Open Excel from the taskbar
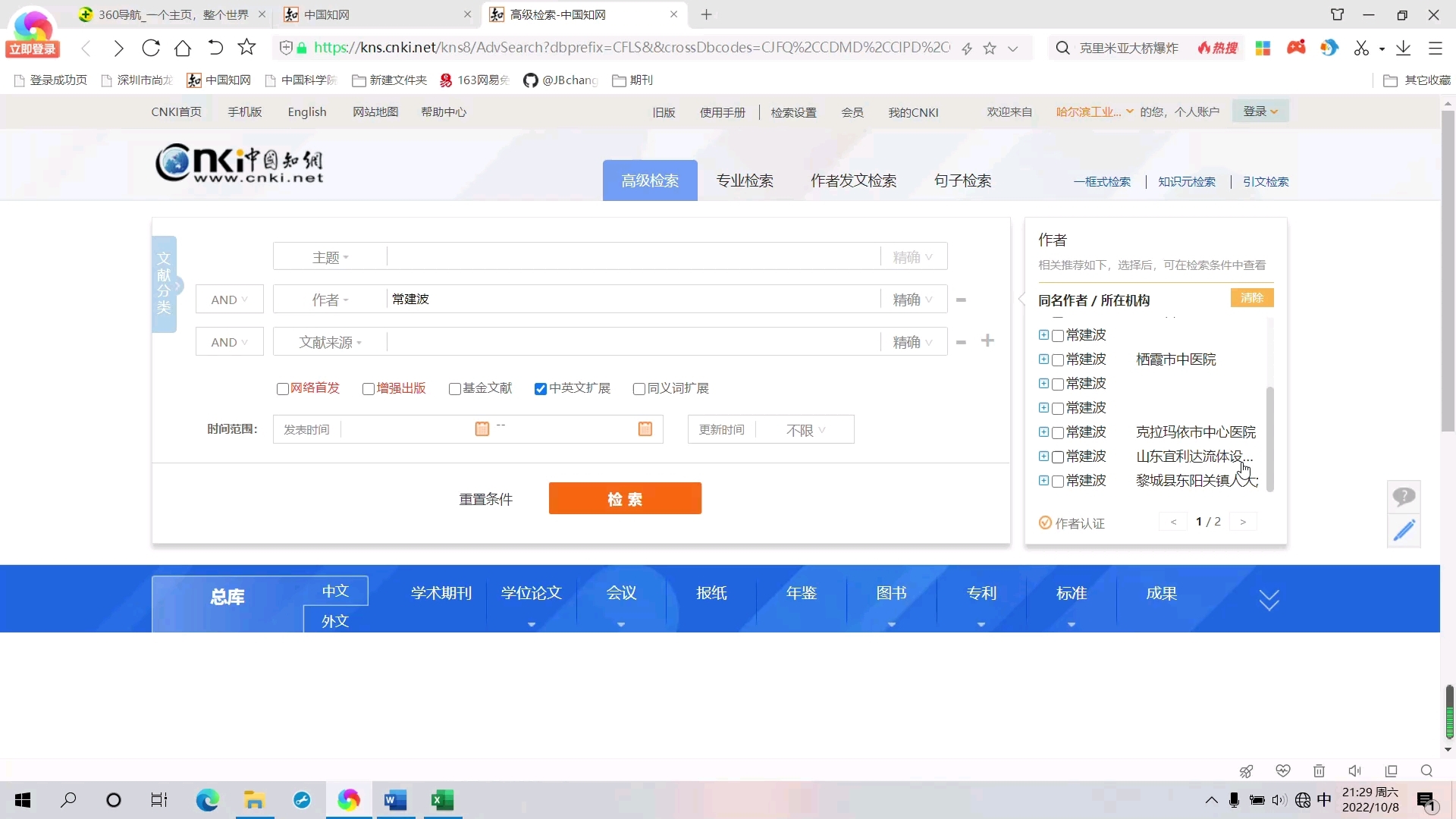This screenshot has height=819, width=1456. [442, 800]
